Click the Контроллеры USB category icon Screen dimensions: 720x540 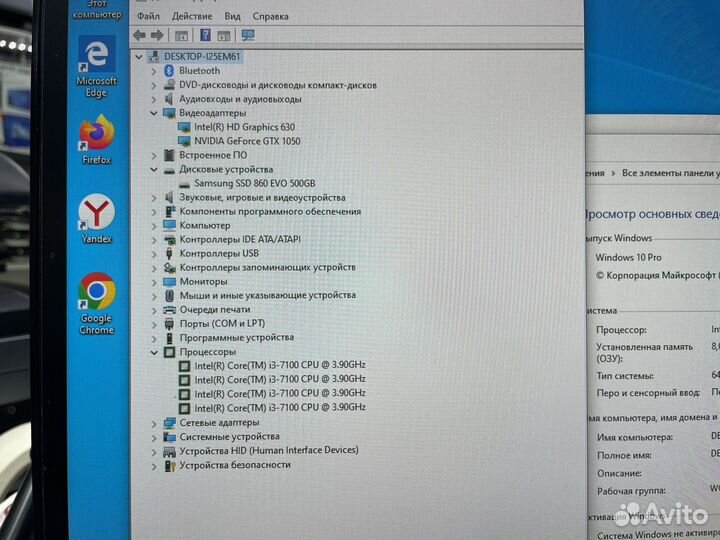tap(169, 253)
